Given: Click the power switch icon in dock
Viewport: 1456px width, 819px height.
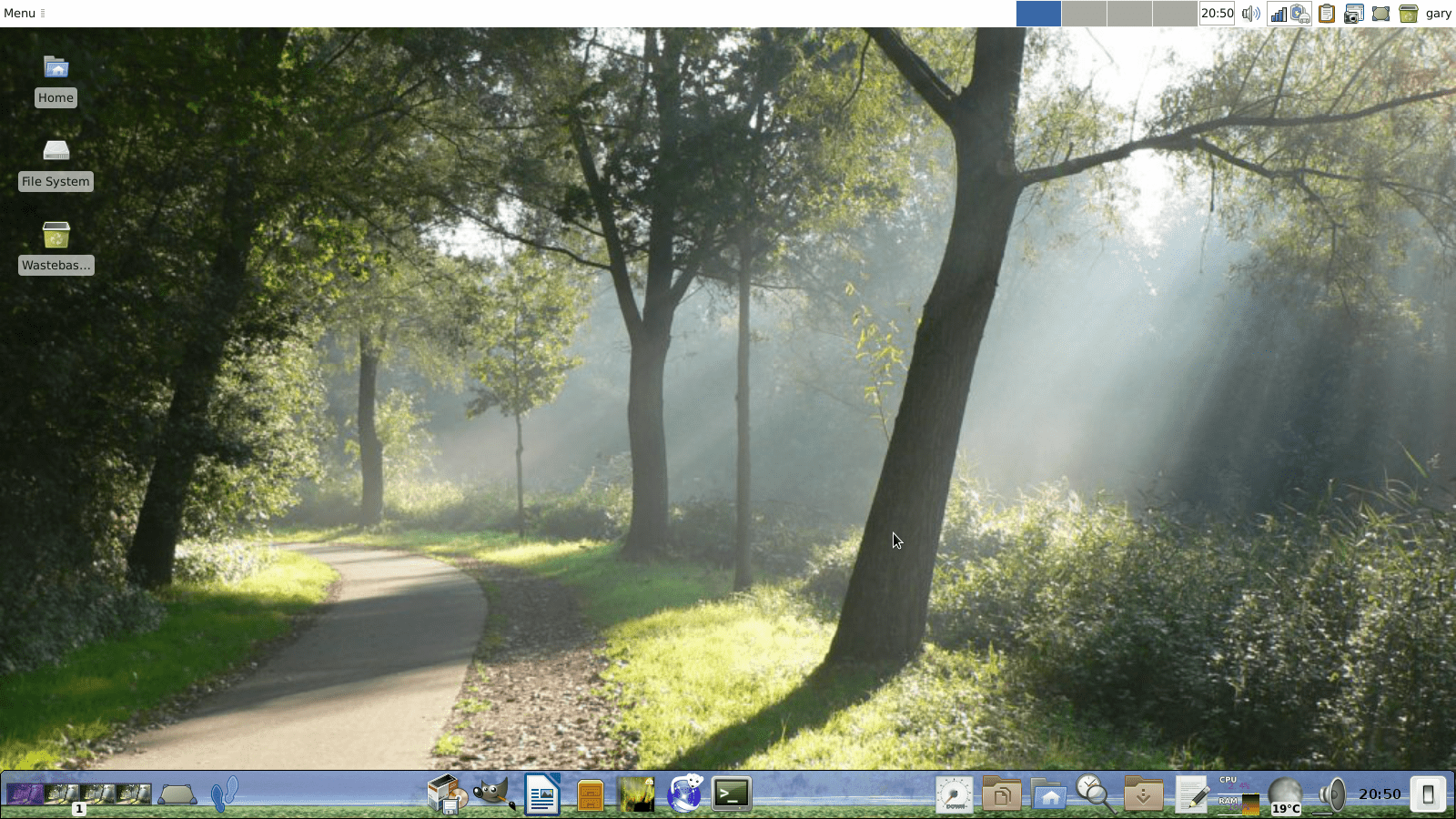Looking at the screenshot, I should [x=1428, y=794].
